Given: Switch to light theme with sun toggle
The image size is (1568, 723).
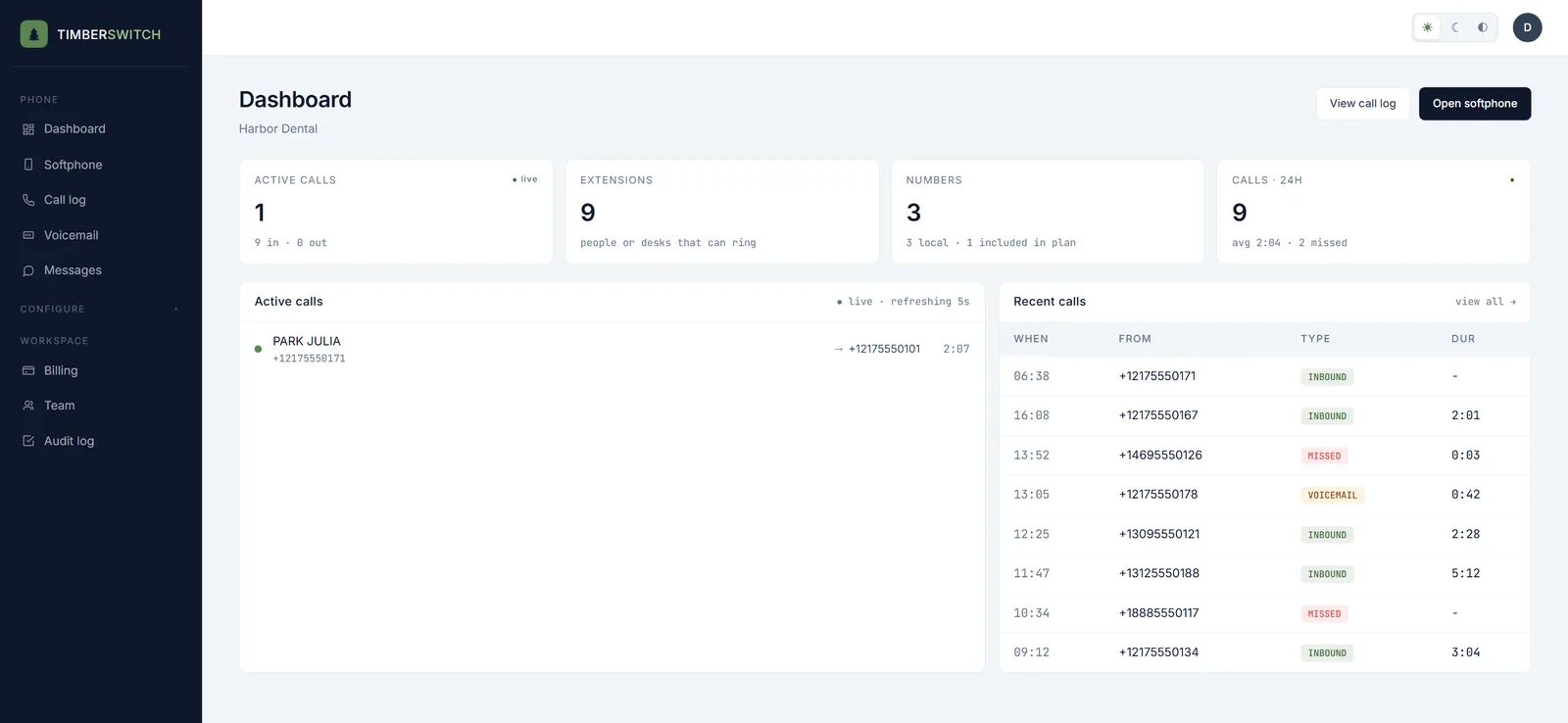Looking at the screenshot, I should coord(1427,27).
